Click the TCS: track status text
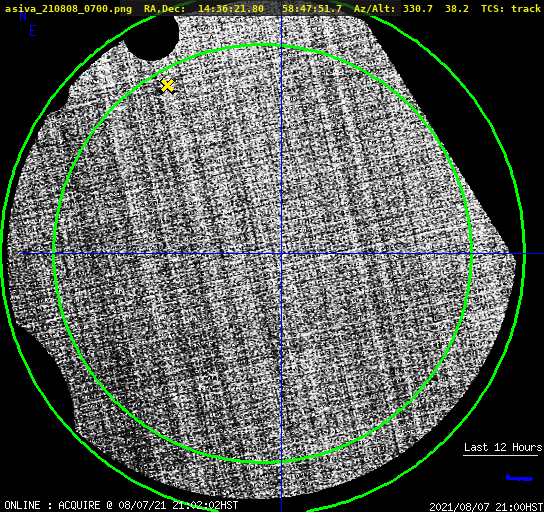Screen dimensions: 544x512 click(511, 8)
